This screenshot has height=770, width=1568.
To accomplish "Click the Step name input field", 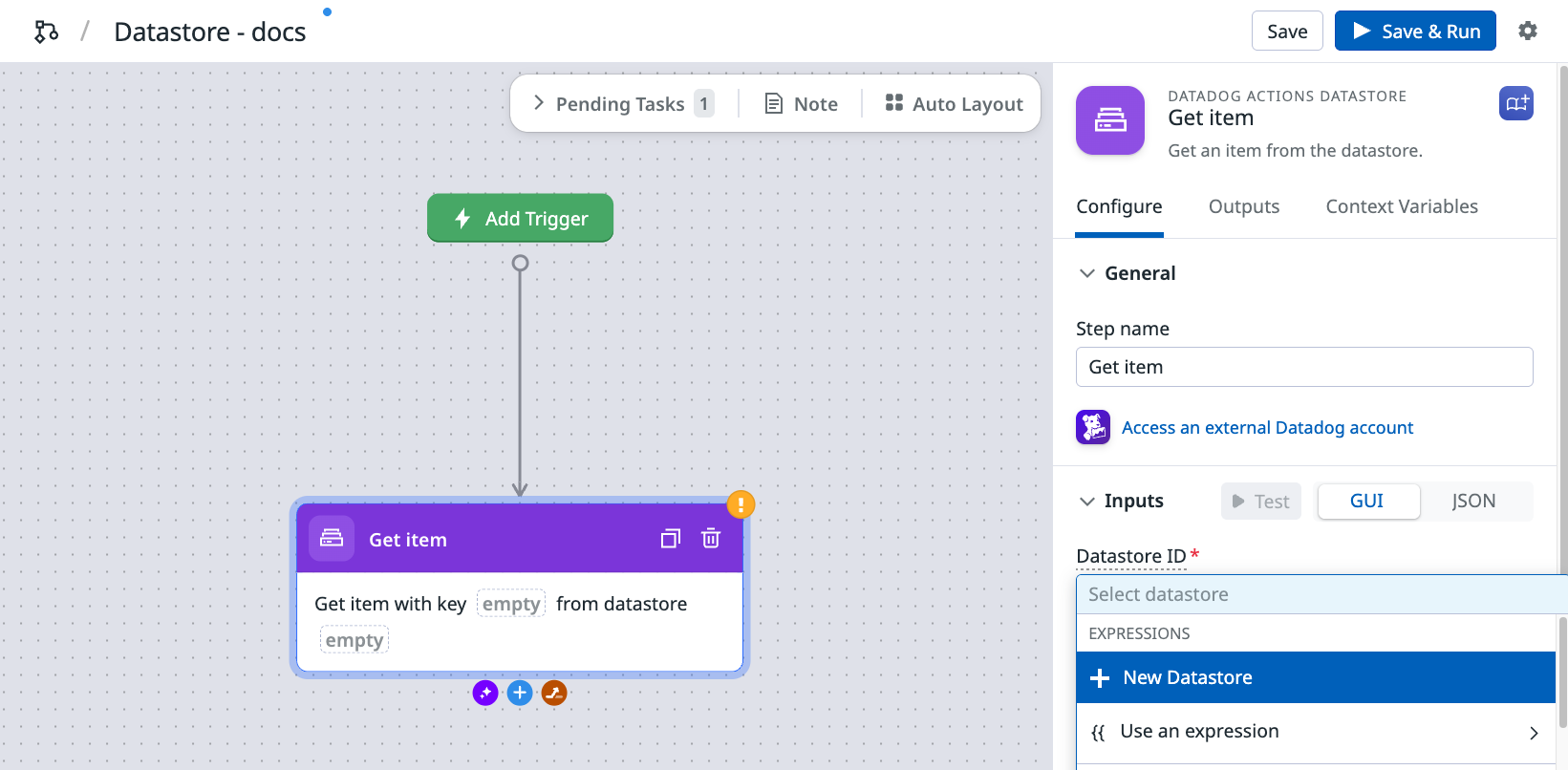I will pos(1303,367).
